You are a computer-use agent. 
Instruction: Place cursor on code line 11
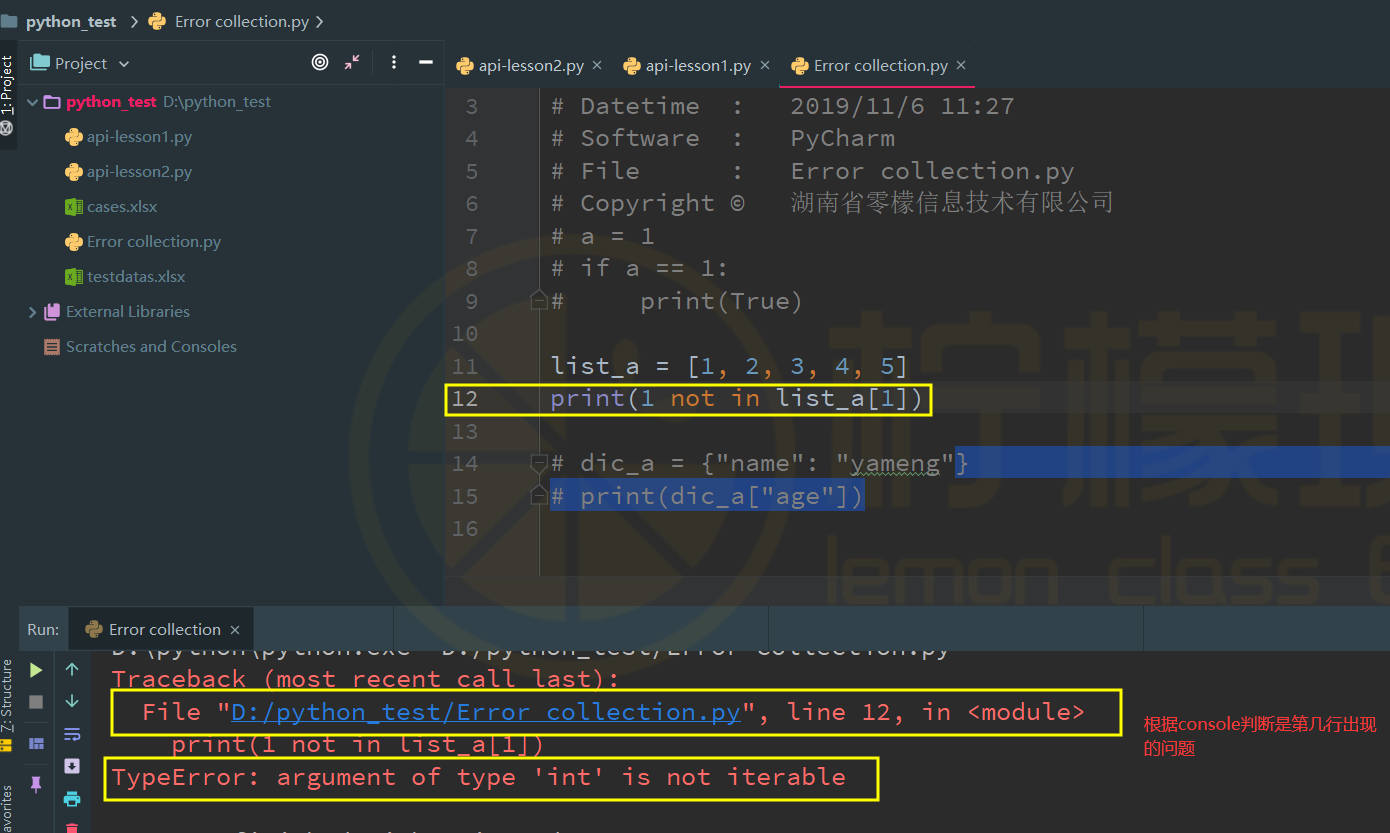tap(729, 366)
